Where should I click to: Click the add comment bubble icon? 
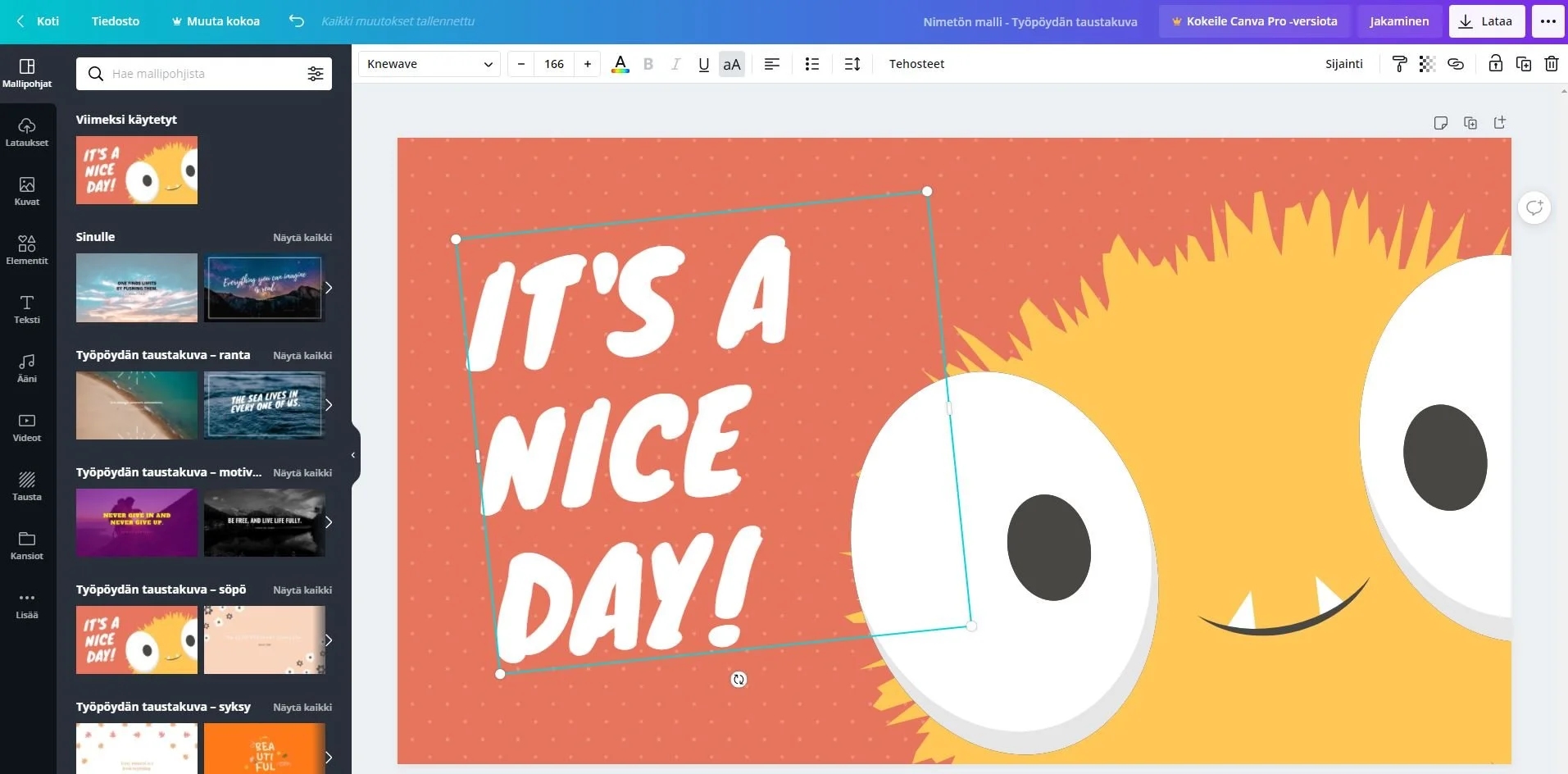[x=1534, y=207]
